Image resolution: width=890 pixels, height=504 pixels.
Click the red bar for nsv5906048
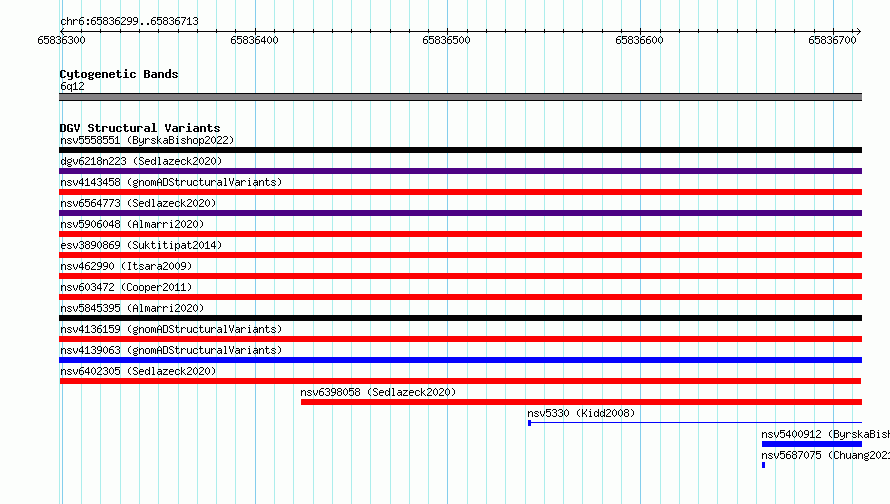pos(460,234)
